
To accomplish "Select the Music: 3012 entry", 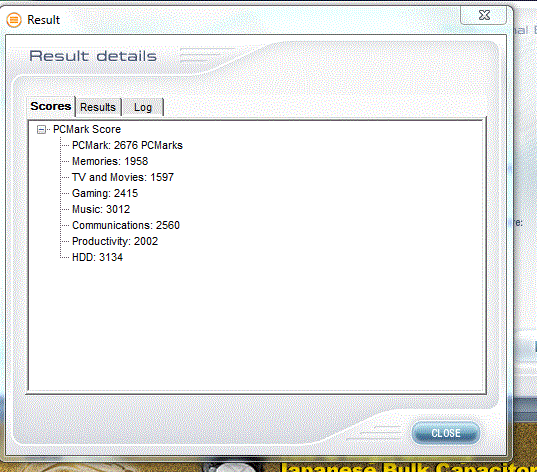I will coord(101,209).
